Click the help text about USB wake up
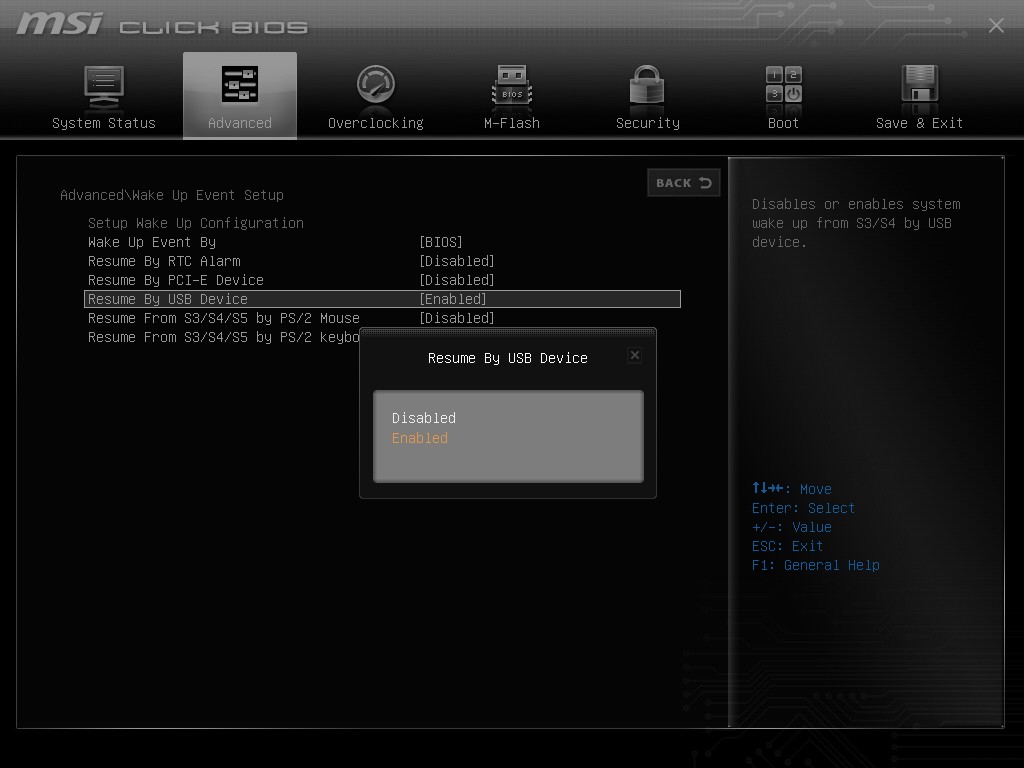Screen dimensions: 1024x768 click(x=856, y=223)
